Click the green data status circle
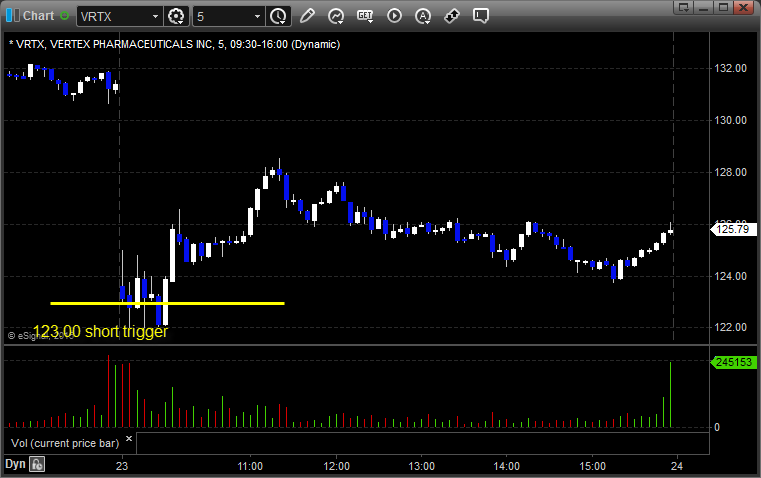This screenshot has width=761, height=478. 64,16
